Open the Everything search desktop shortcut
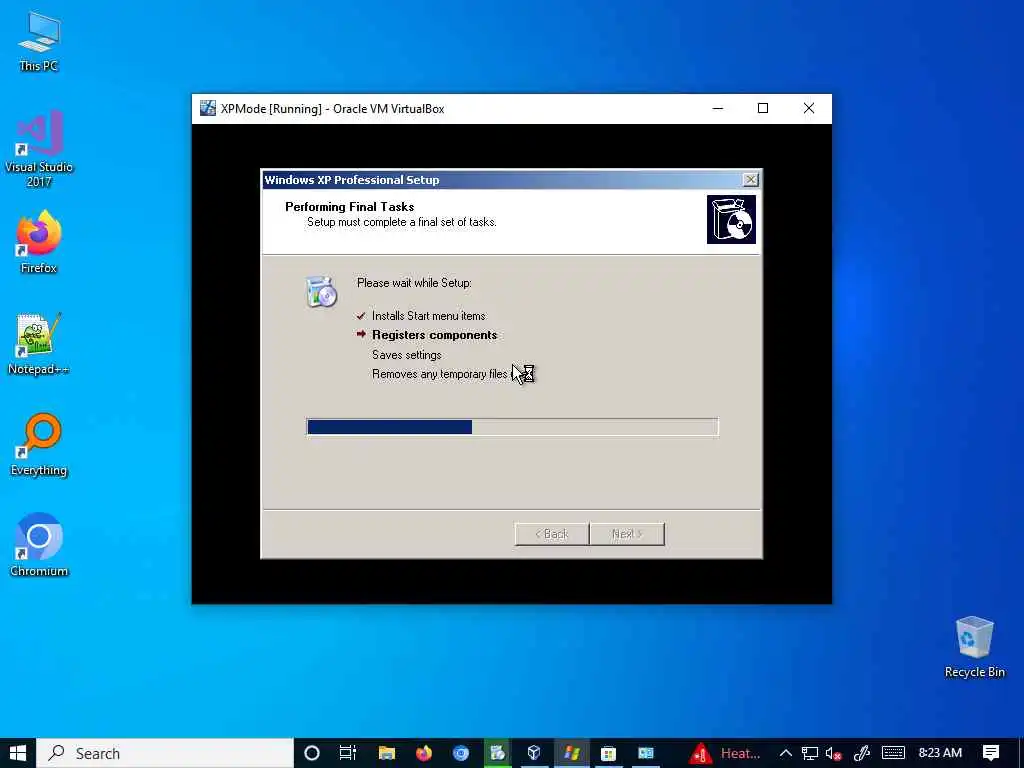The height and width of the screenshot is (768, 1024). (39, 445)
